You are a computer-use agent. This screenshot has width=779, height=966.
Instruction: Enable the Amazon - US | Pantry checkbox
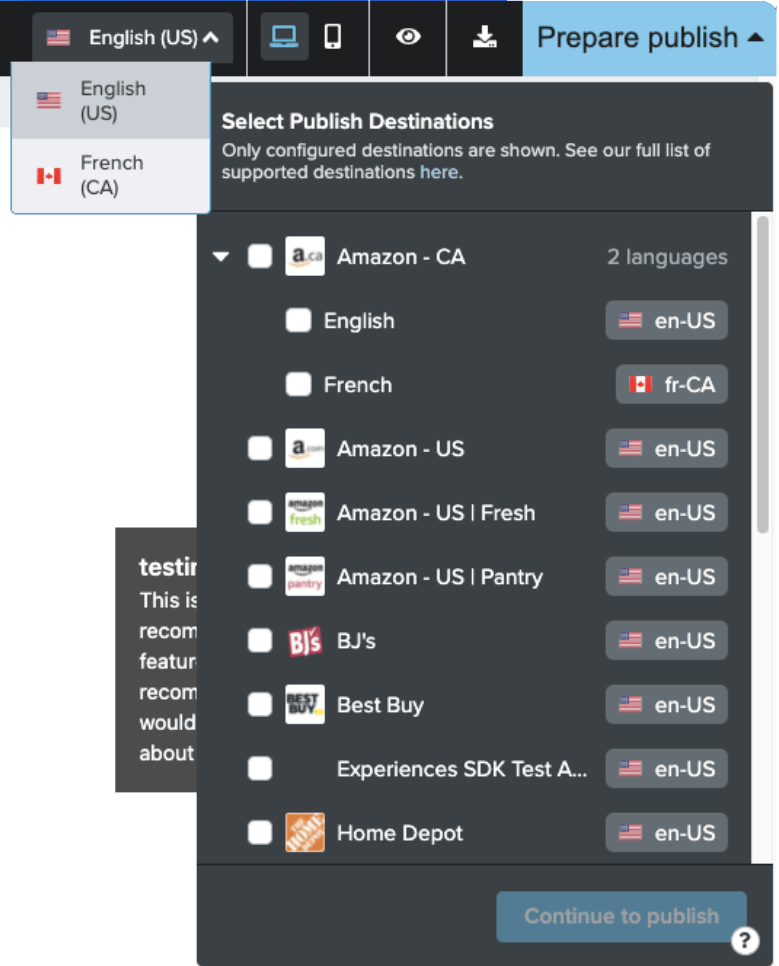point(259,577)
